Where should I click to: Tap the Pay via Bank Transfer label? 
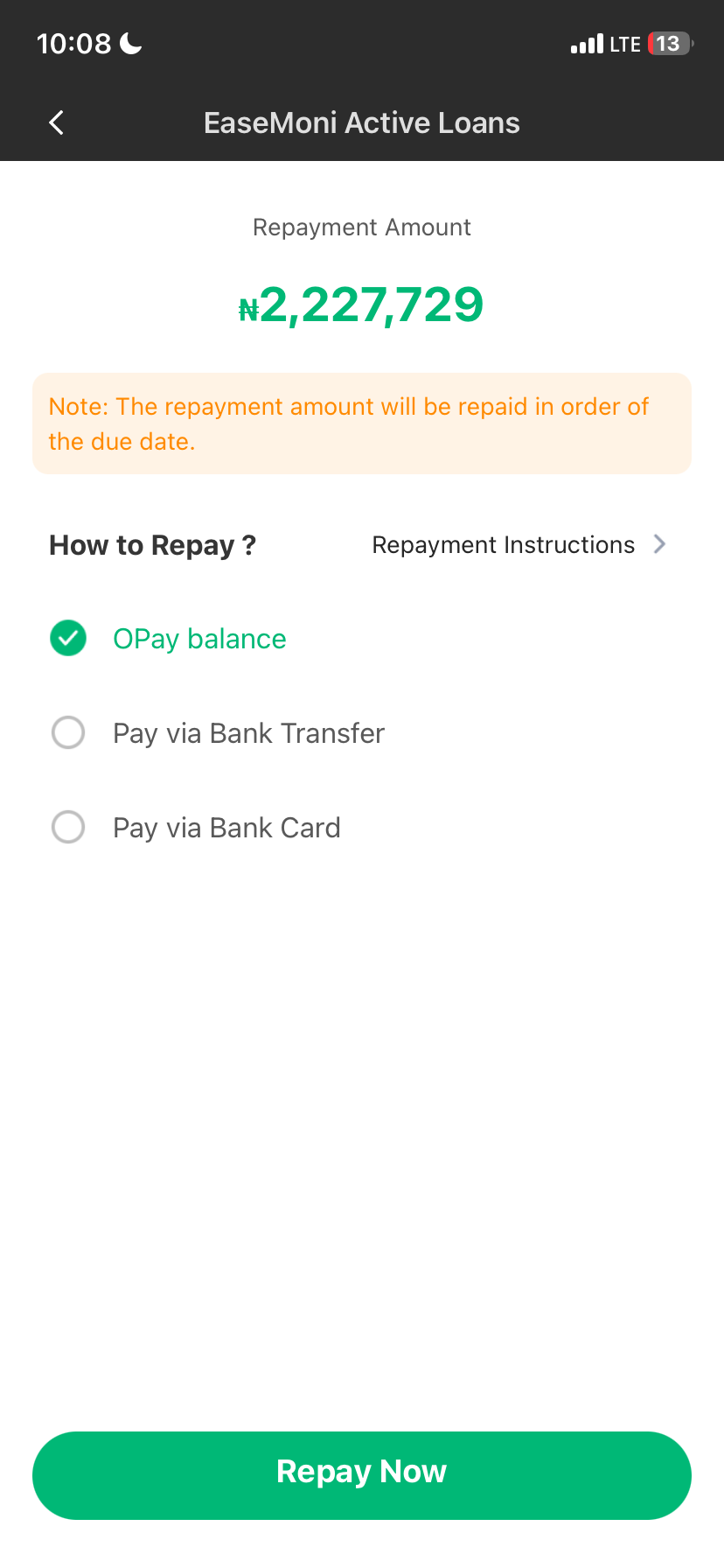(x=249, y=733)
